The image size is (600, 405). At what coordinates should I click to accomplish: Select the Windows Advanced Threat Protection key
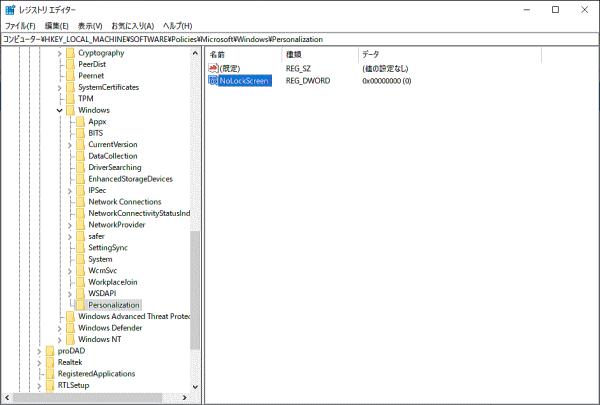coord(134,317)
